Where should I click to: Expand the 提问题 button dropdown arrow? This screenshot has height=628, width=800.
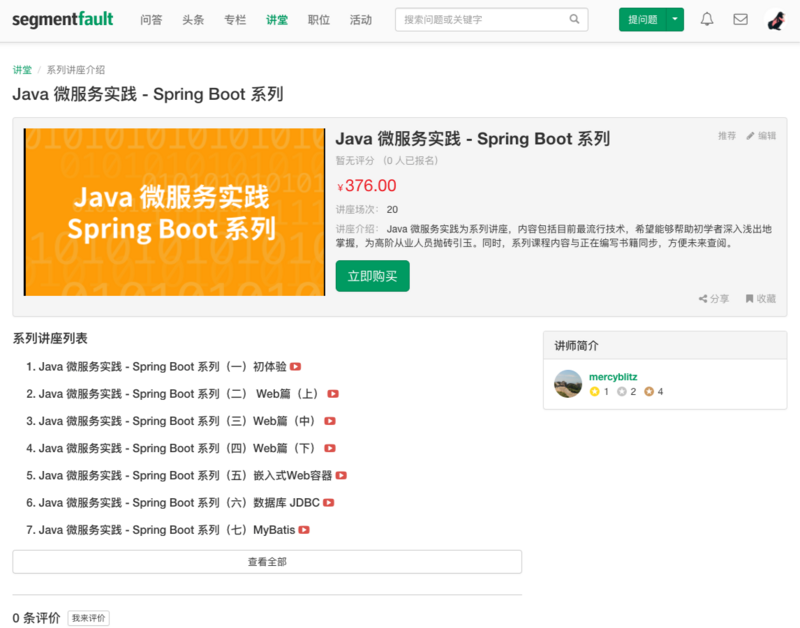click(x=674, y=19)
